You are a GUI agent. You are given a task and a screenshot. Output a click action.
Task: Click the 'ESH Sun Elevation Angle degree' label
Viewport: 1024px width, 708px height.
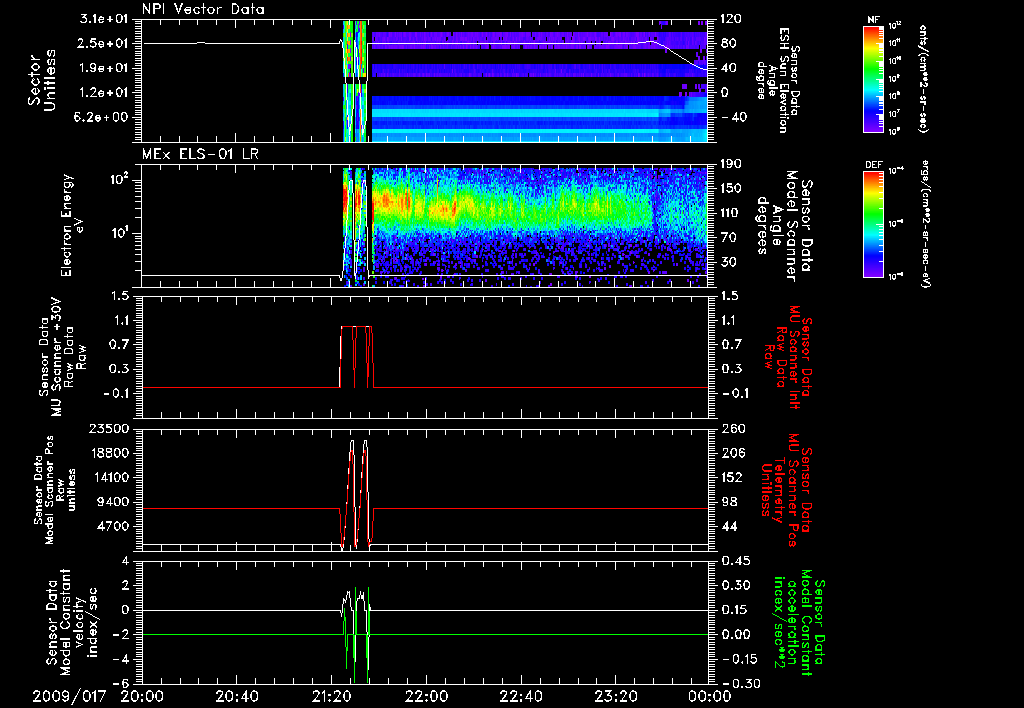tap(776, 80)
